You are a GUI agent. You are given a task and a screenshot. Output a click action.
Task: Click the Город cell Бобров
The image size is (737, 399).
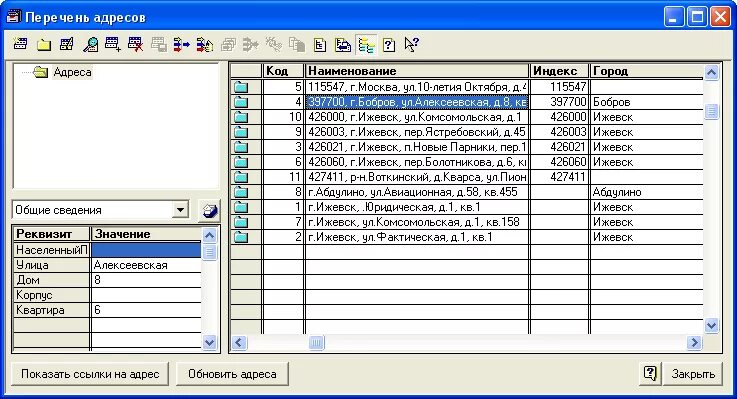pos(647,102)
